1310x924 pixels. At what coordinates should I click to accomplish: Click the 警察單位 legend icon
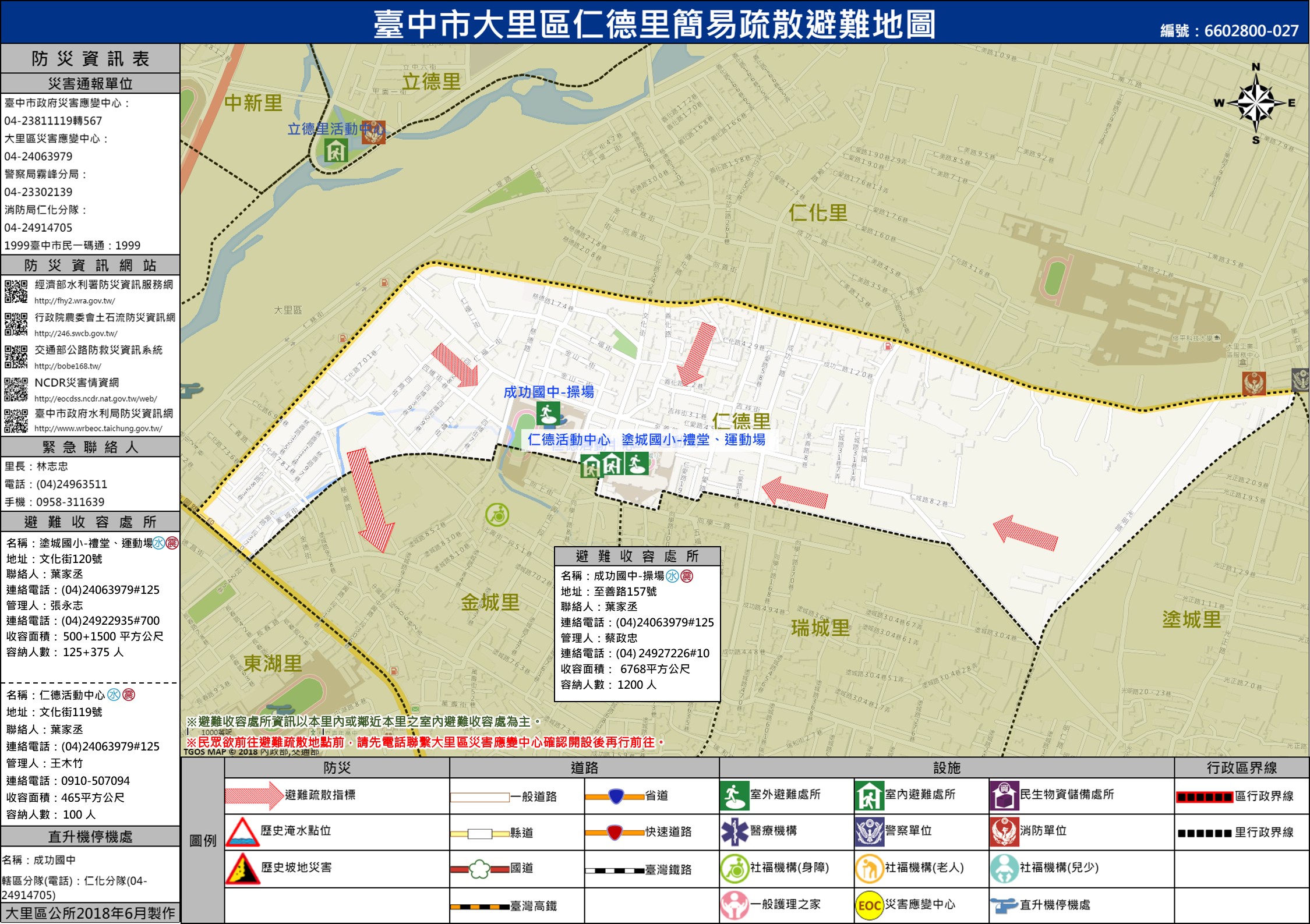(x=869, y=831)
